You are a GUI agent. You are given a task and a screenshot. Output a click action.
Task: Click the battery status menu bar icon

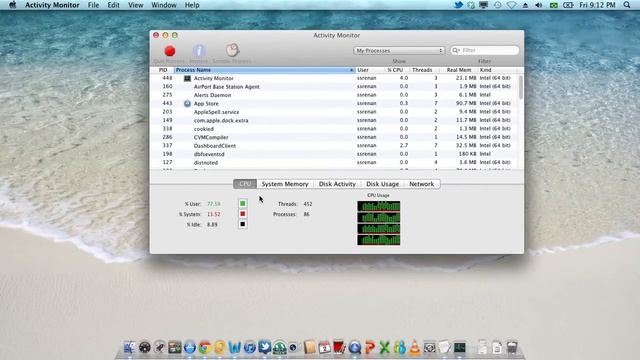568,5
